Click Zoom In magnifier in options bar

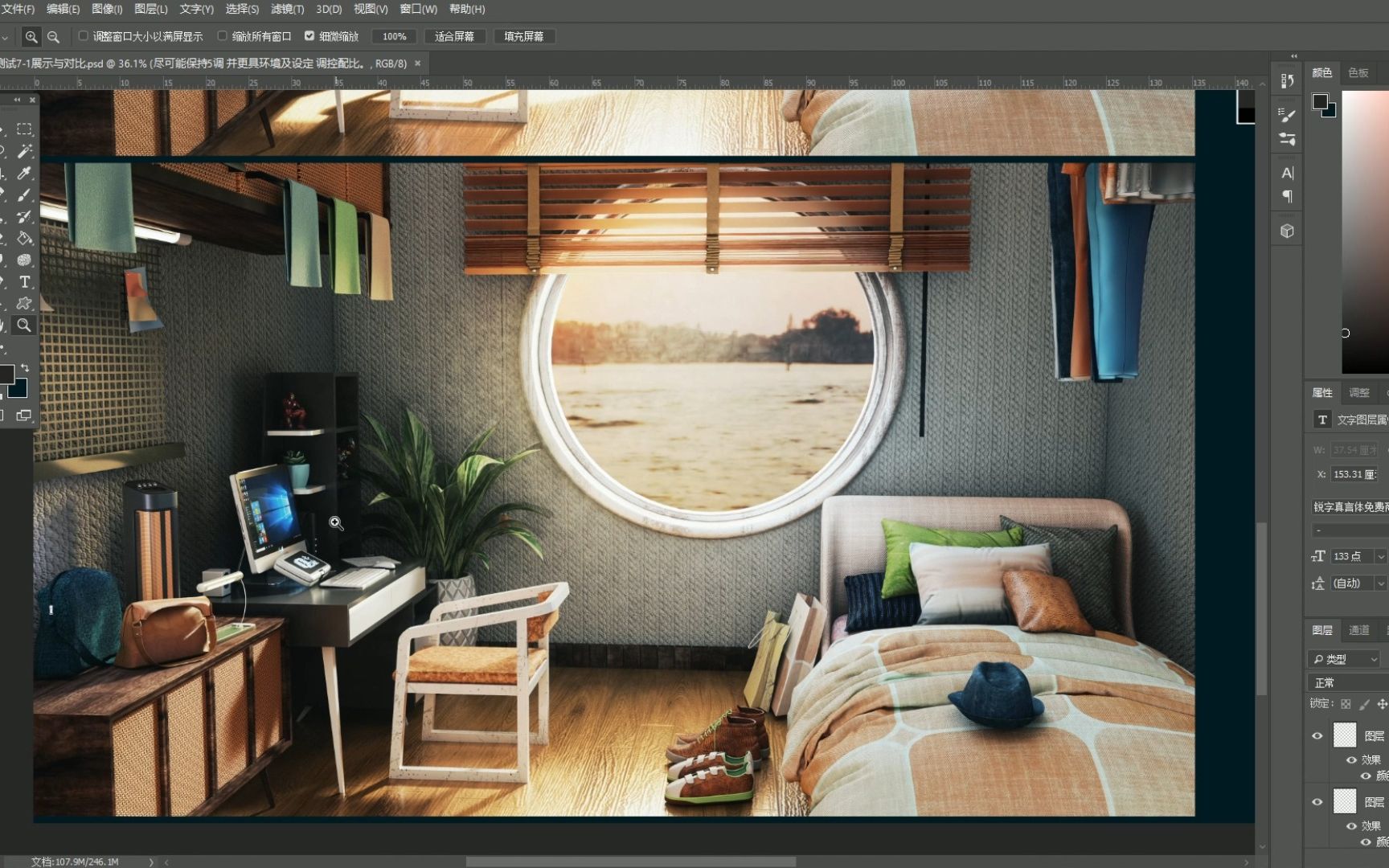(31, 36)
